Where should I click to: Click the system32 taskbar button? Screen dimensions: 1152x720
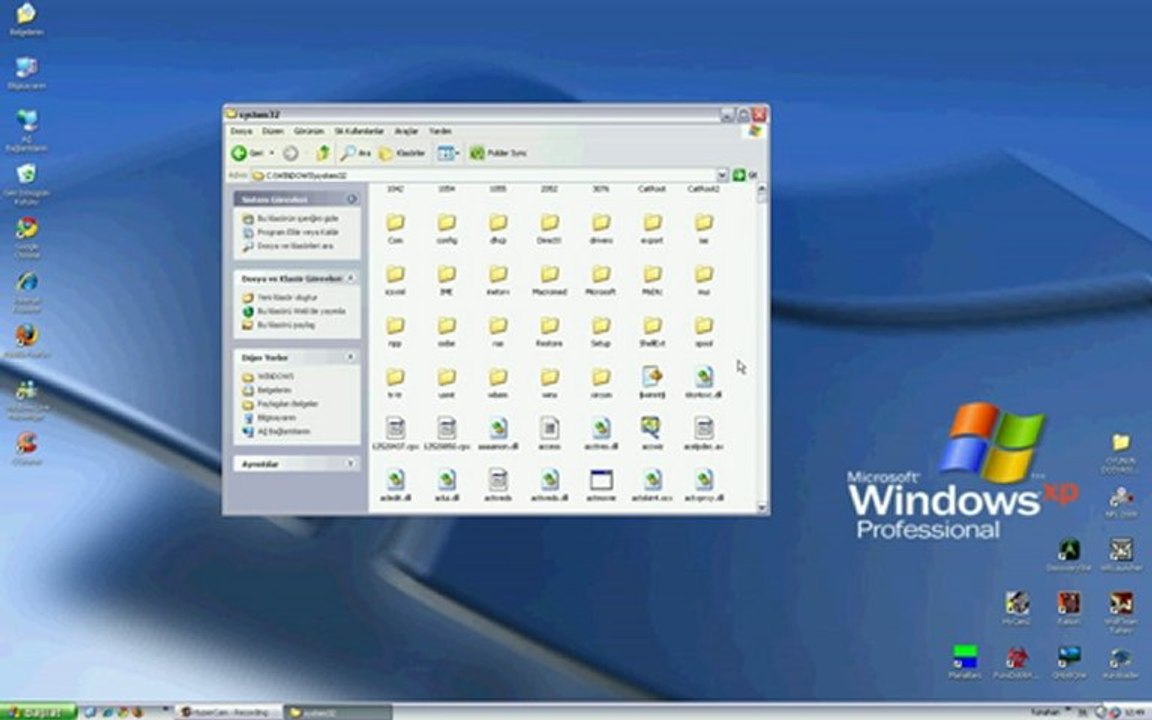(338, 712)
